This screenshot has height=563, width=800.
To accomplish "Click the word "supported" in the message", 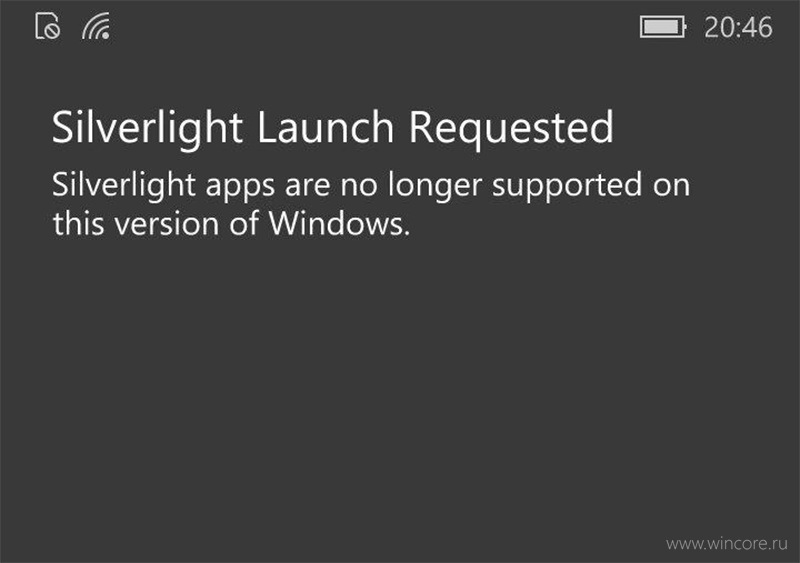I will tap(566, 186).
